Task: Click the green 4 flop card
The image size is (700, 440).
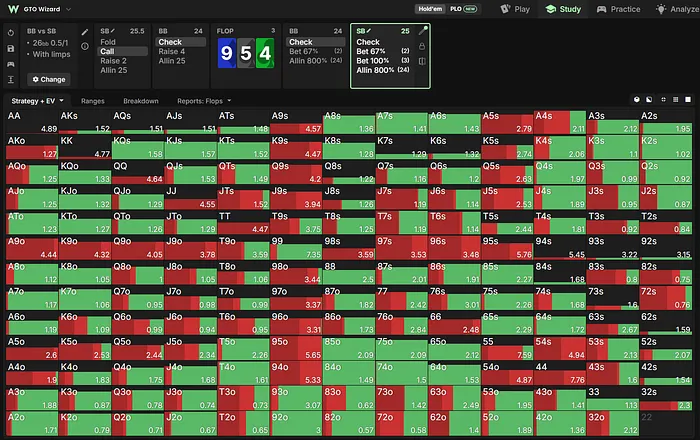Action: click(265, 54)
